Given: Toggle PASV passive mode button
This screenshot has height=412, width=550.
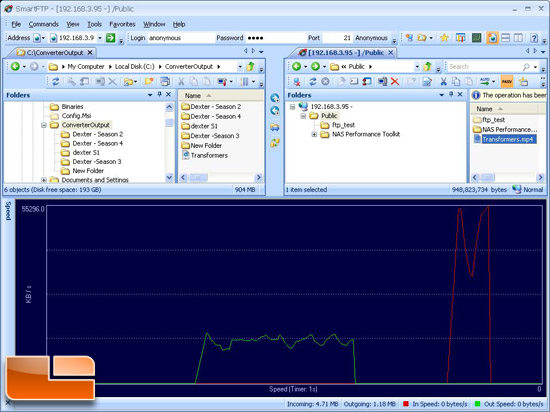Looking at the screenshot, I should (507, 82).
